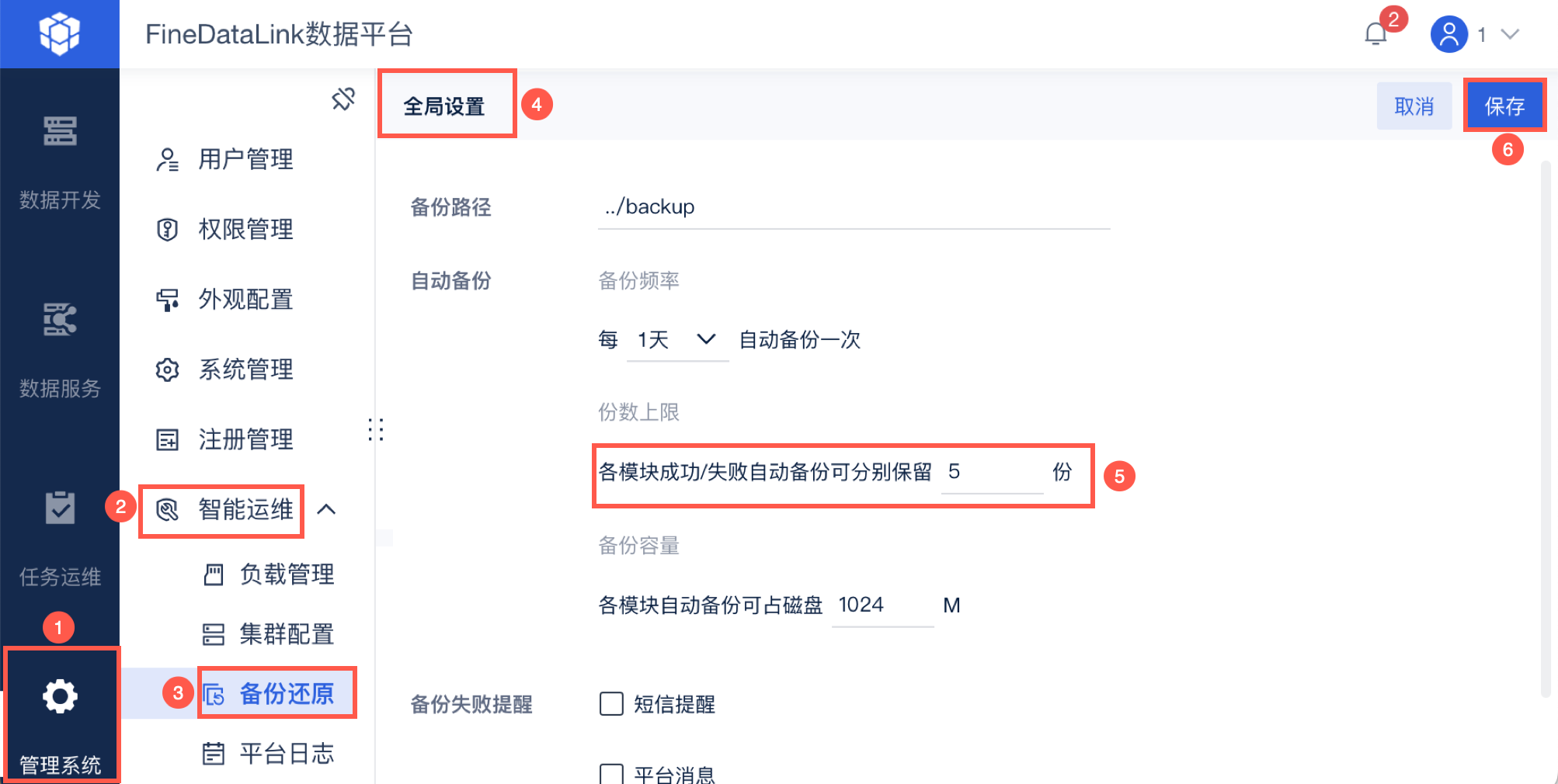Enable the 平台消息 checkbox
The height and width of the screenshot is (784, 1558).
point(611,774)
